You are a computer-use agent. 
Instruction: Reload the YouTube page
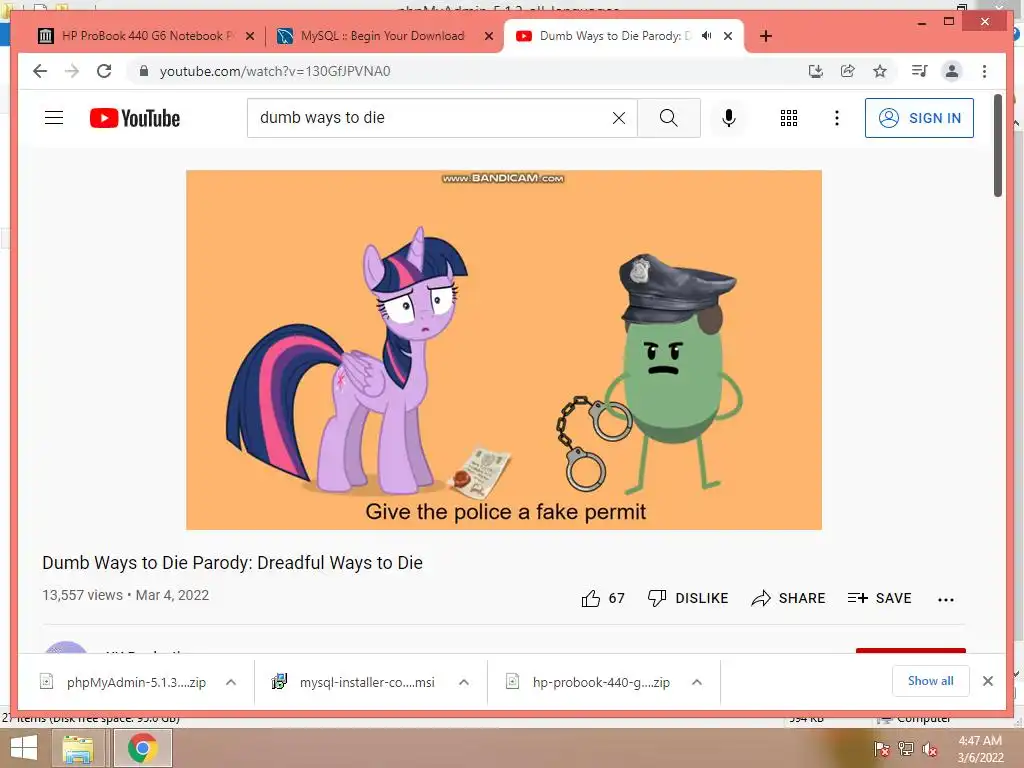coord(104,71)
